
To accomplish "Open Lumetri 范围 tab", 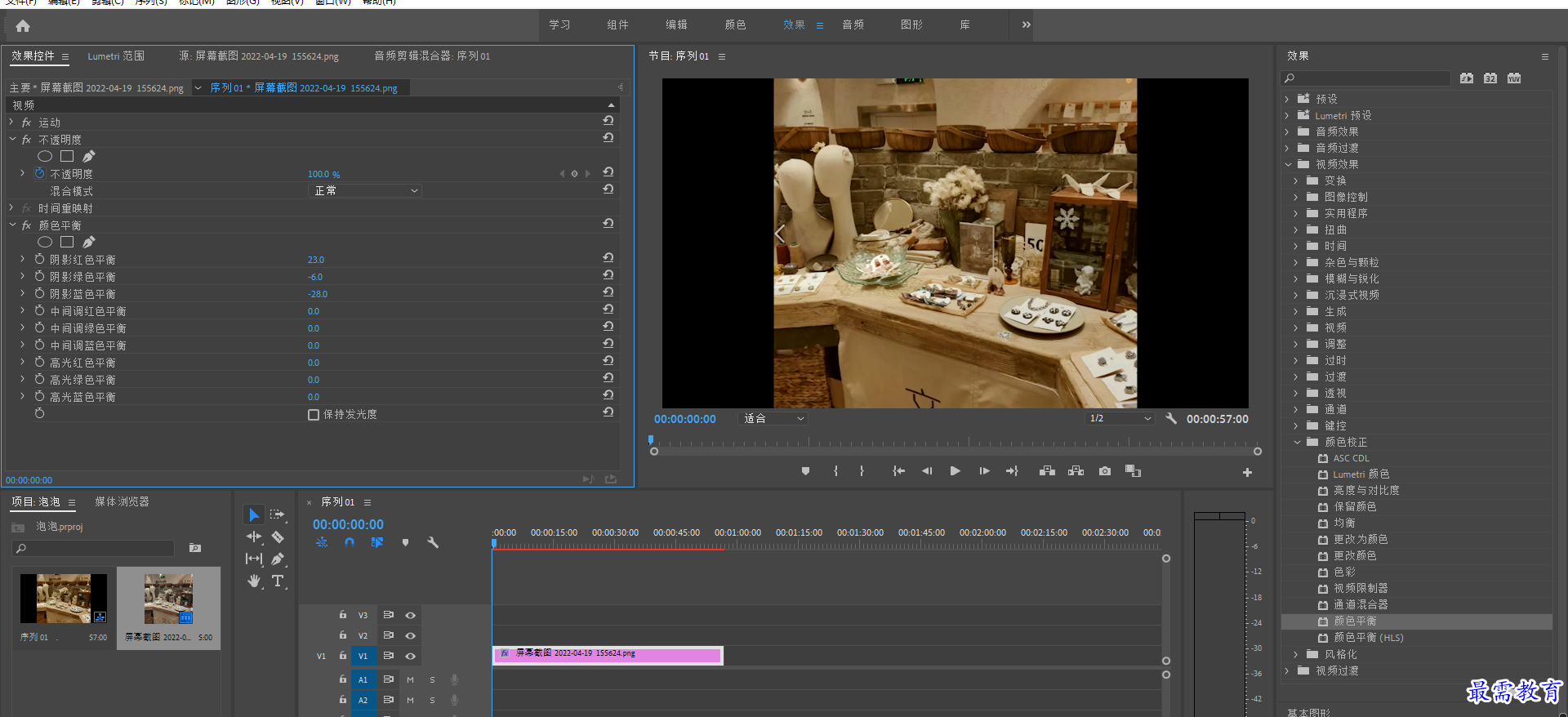I will point(116,56).
